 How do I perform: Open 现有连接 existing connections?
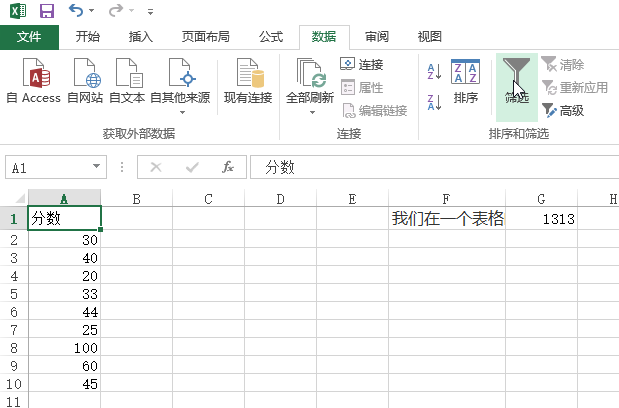248,82
